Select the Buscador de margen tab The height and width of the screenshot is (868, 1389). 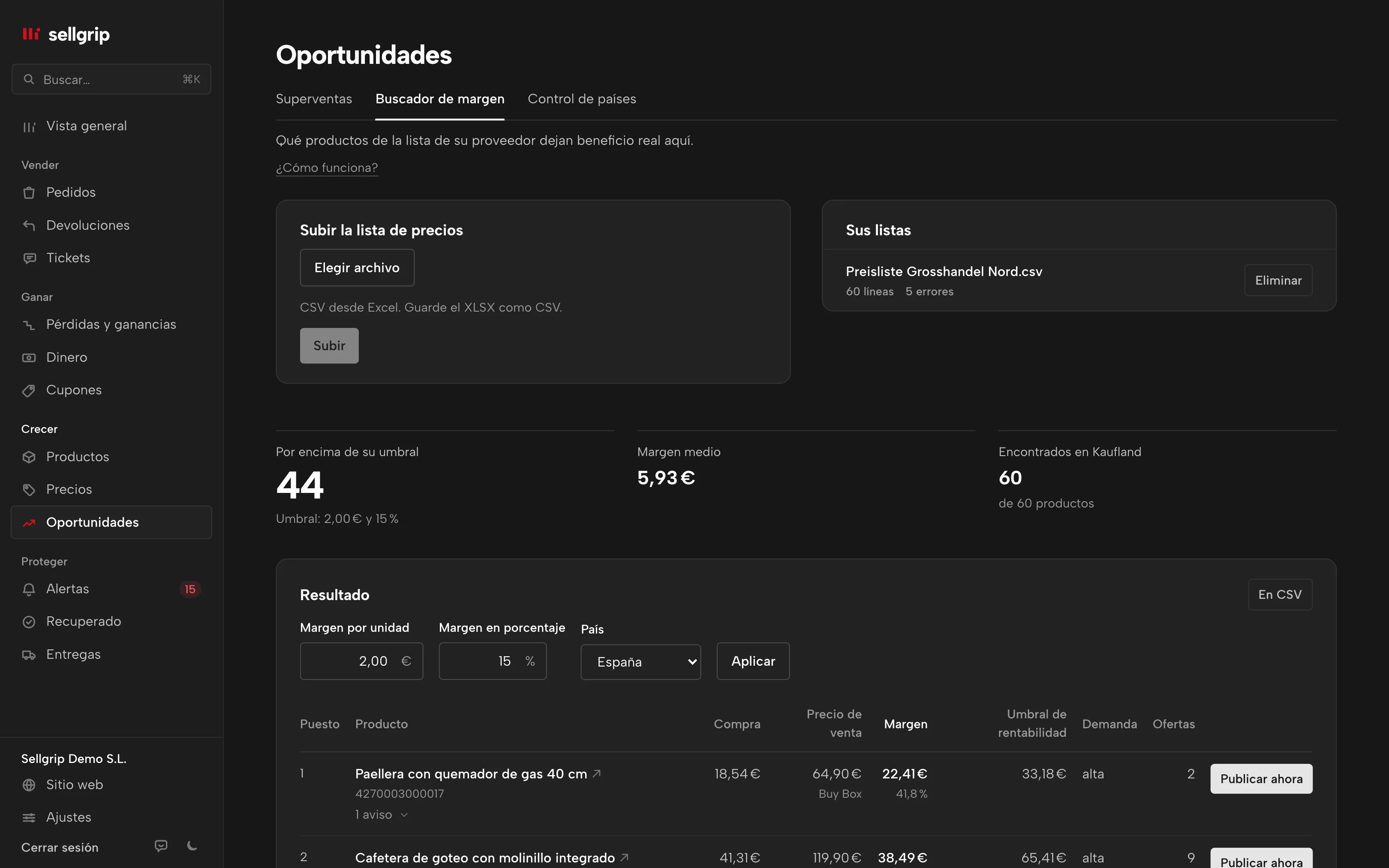tap(440, 99)
